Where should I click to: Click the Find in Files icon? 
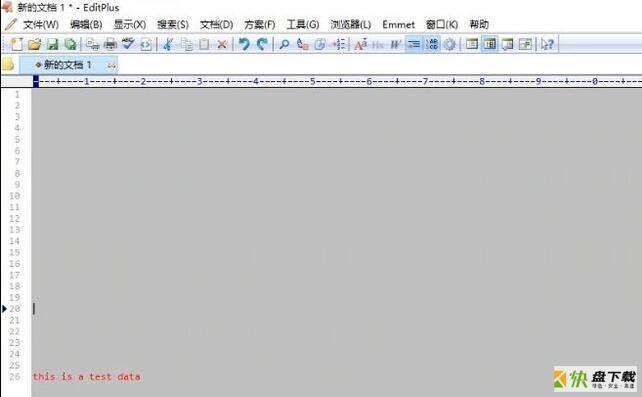[320, 44]
